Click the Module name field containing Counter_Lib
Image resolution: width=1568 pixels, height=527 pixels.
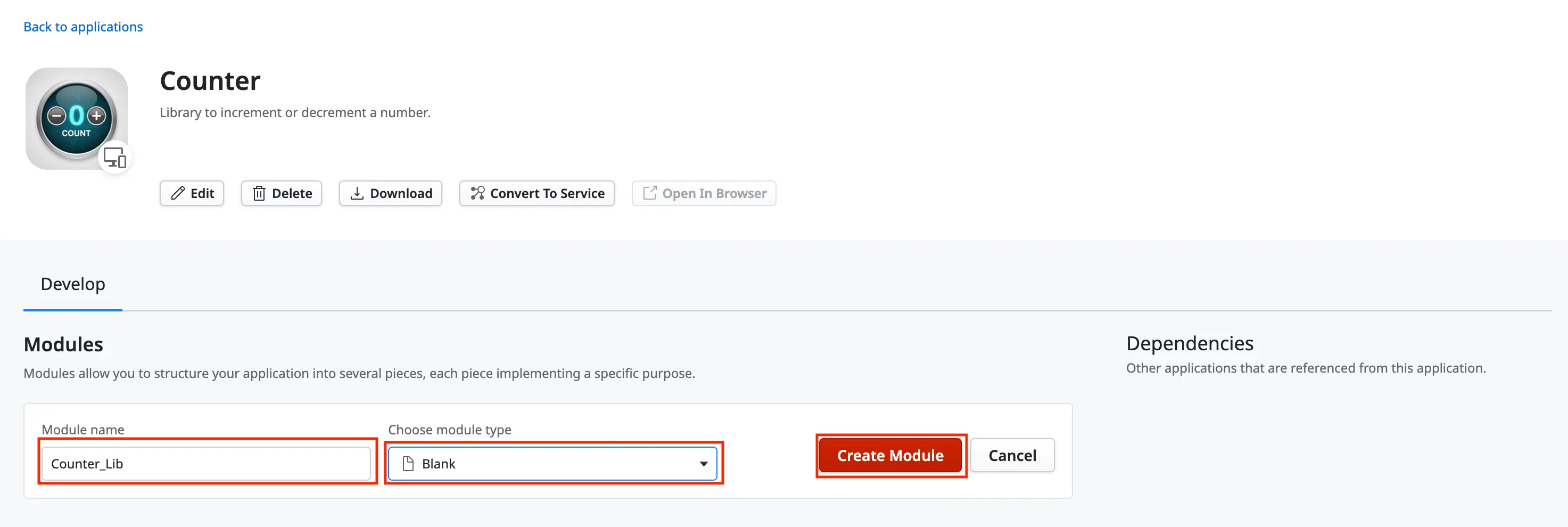[207, 463]
